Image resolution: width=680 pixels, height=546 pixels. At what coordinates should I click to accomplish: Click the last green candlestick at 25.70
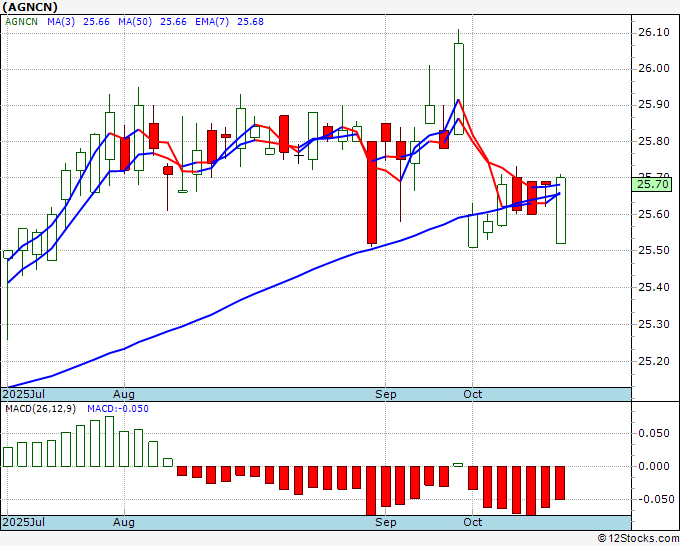coord(561,210)
